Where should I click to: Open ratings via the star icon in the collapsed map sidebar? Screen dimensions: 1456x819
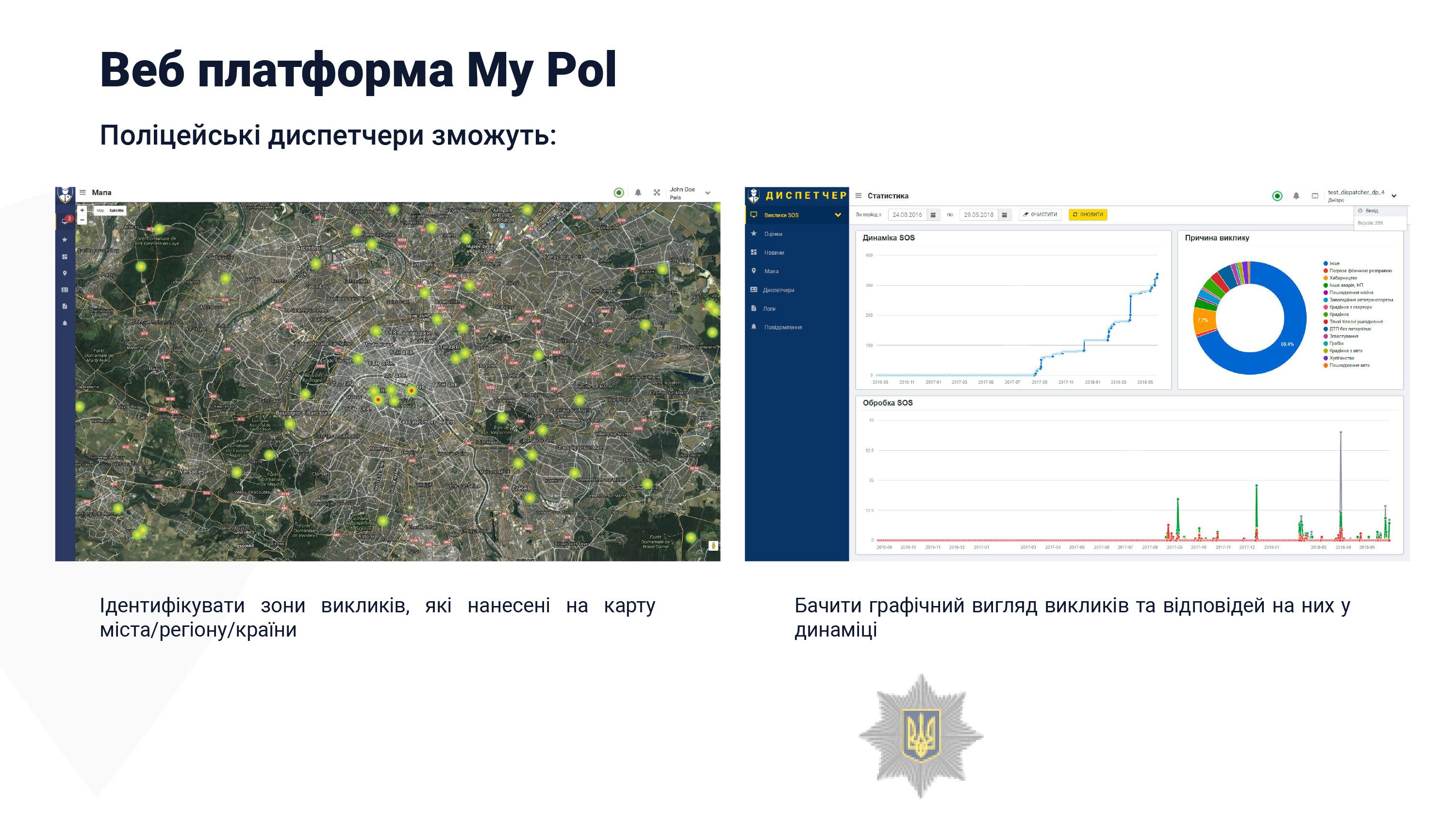click(65, 240)
